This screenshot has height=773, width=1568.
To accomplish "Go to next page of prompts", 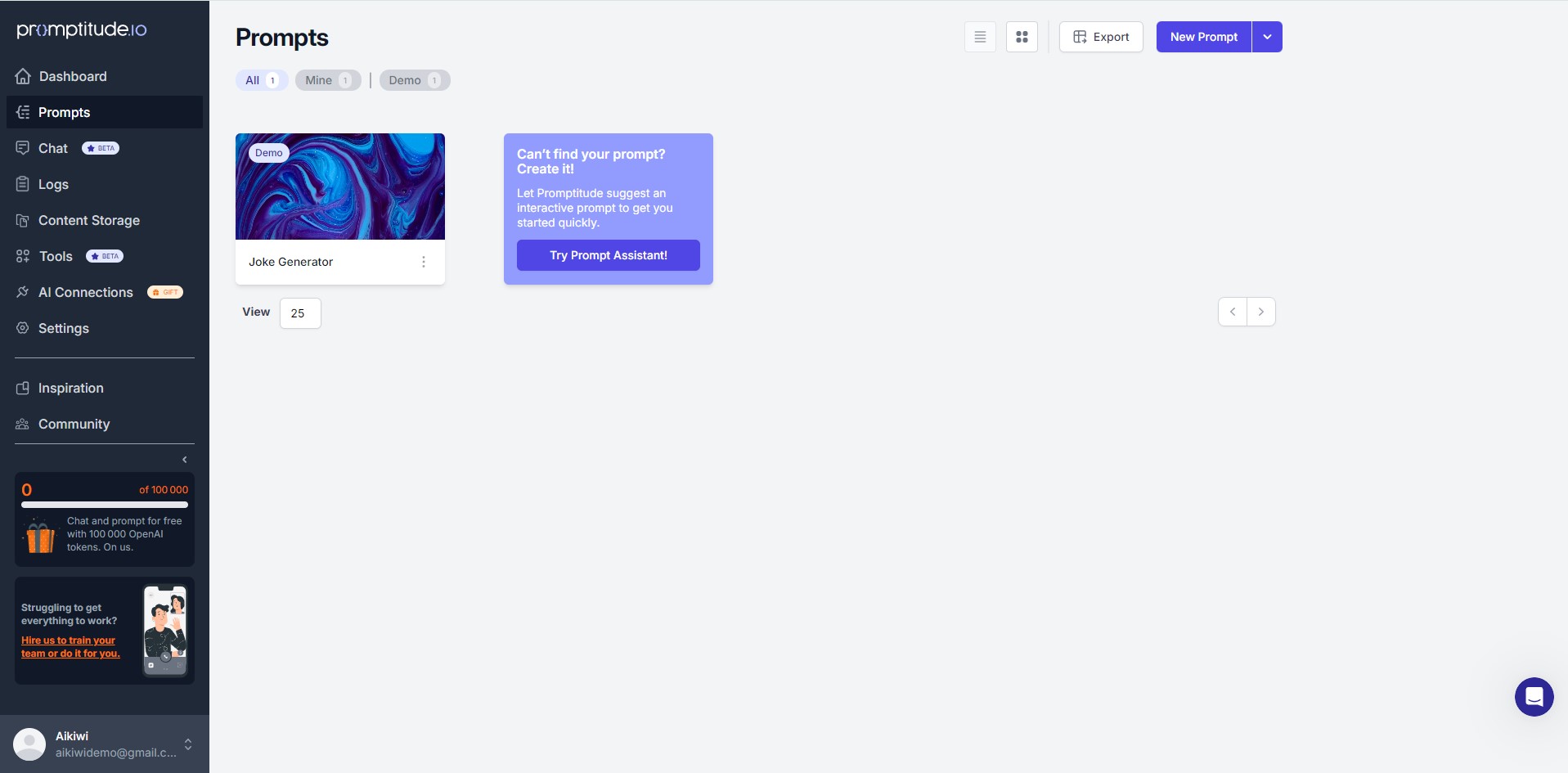I will point(1261,312).
